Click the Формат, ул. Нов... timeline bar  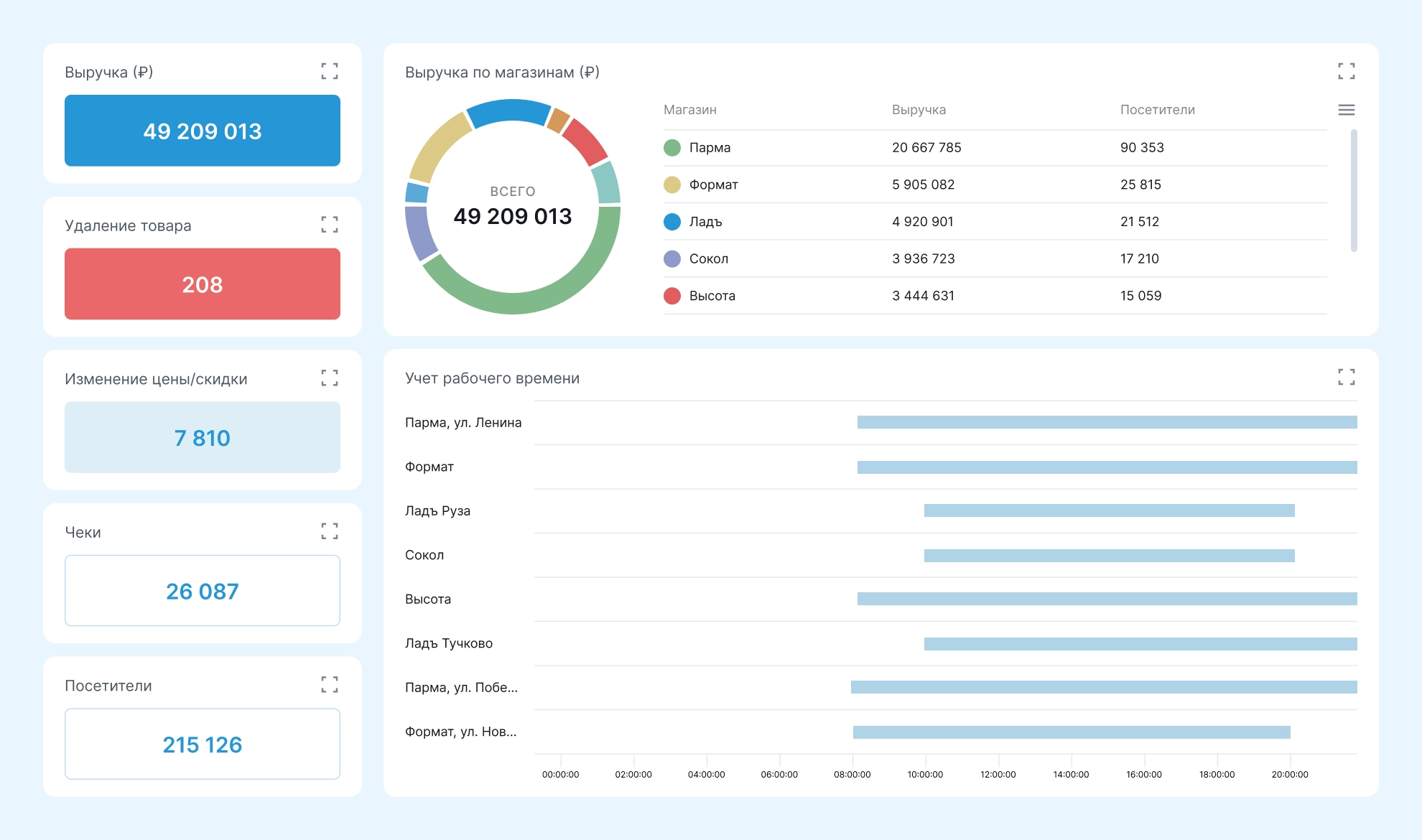click(1072, 732)
